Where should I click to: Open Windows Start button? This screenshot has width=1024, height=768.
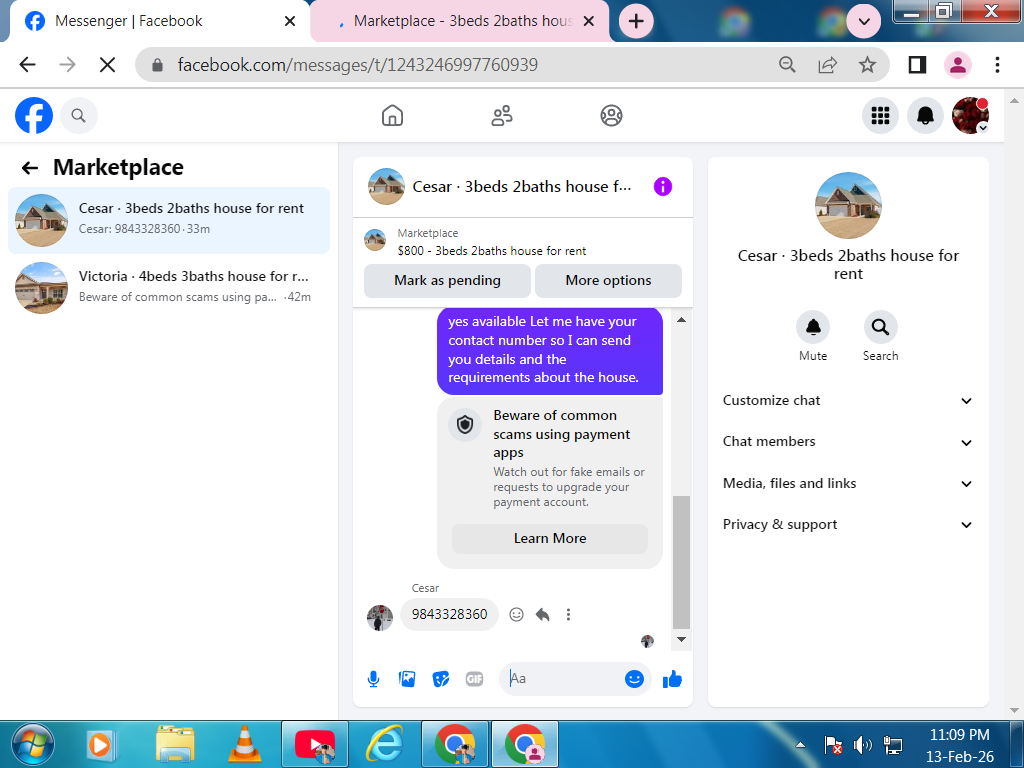(33, 745)
